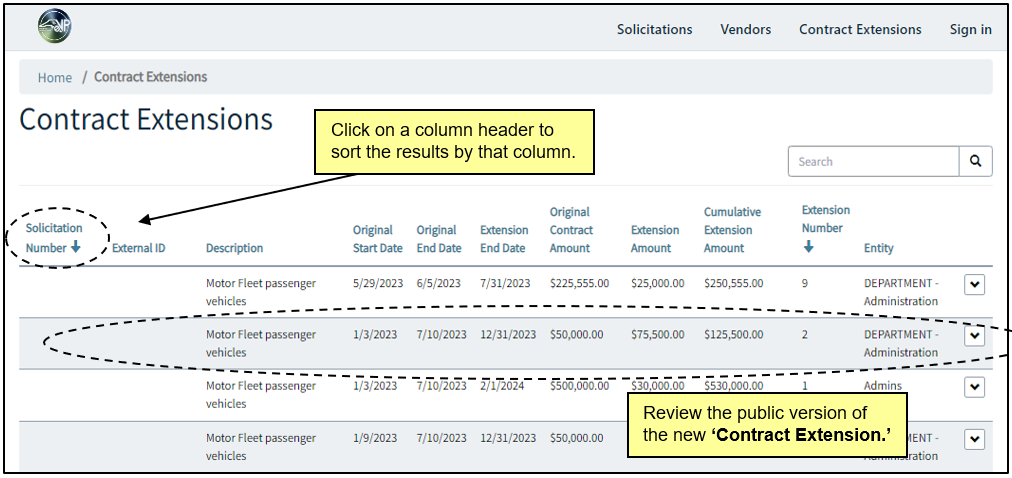Click the site logo in header

(x=54, y=28)
